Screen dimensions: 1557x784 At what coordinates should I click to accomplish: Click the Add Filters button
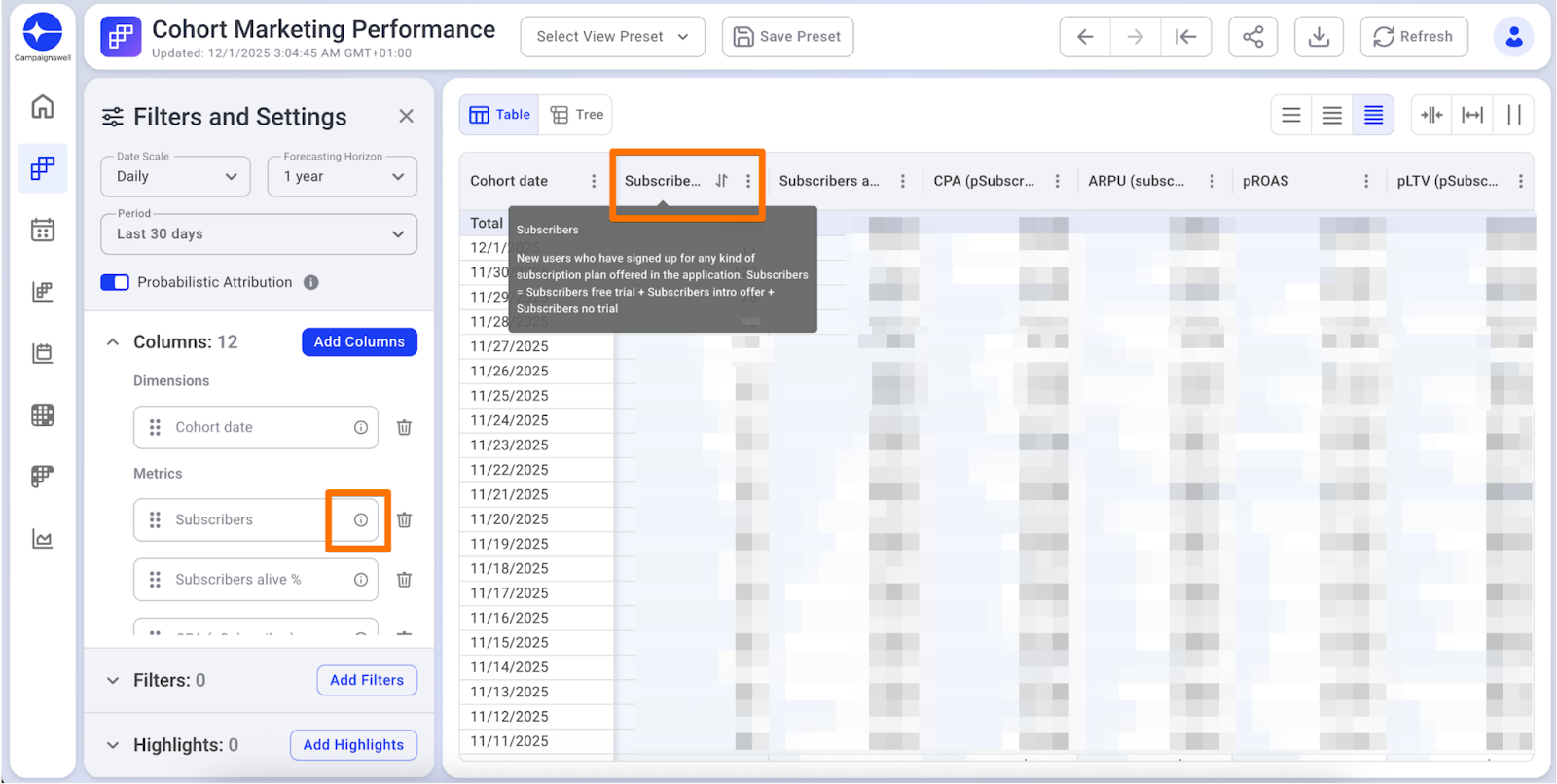pos(367,681)
